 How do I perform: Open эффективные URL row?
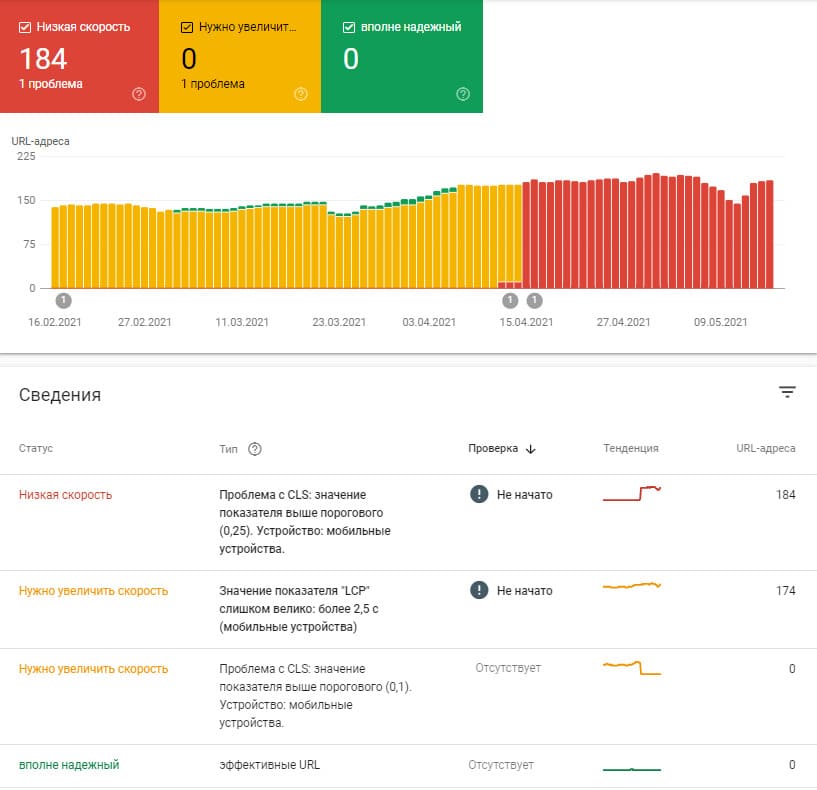tap(270, 765)
